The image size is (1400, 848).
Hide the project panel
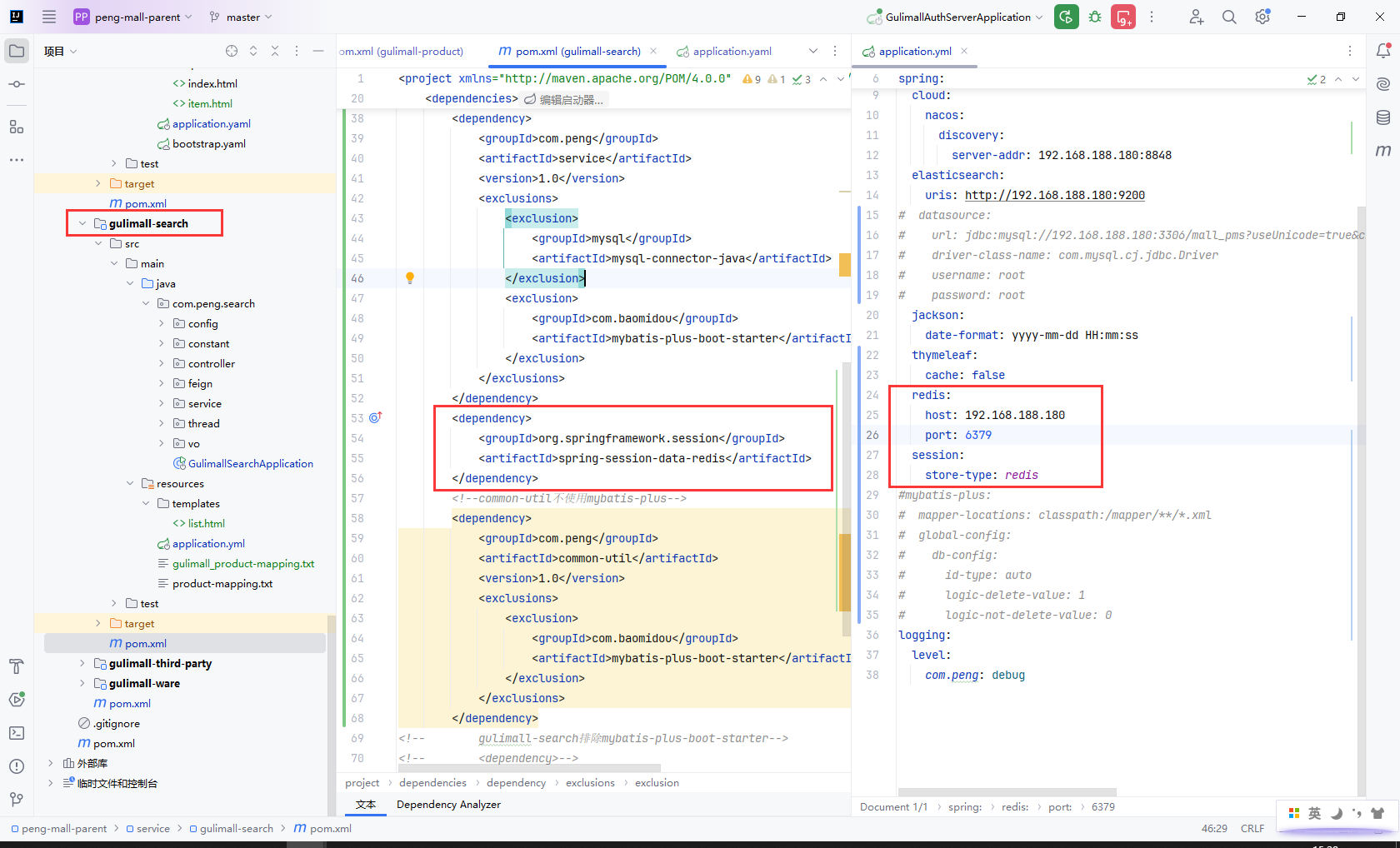pos(318,51)
